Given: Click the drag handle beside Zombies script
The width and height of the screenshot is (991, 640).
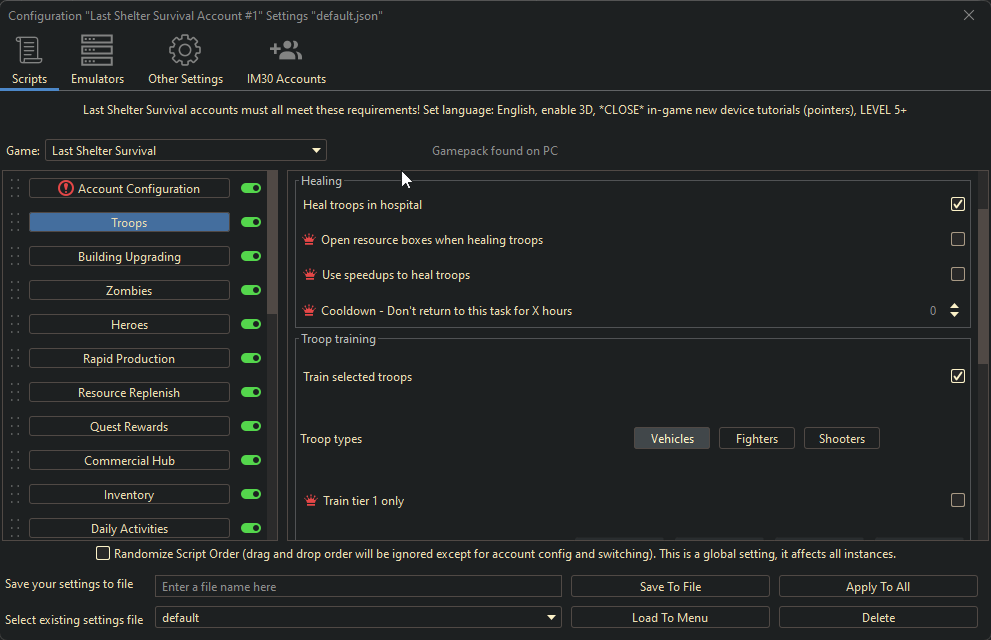Looking at the screenshot, I should click(x=14, y=290).
